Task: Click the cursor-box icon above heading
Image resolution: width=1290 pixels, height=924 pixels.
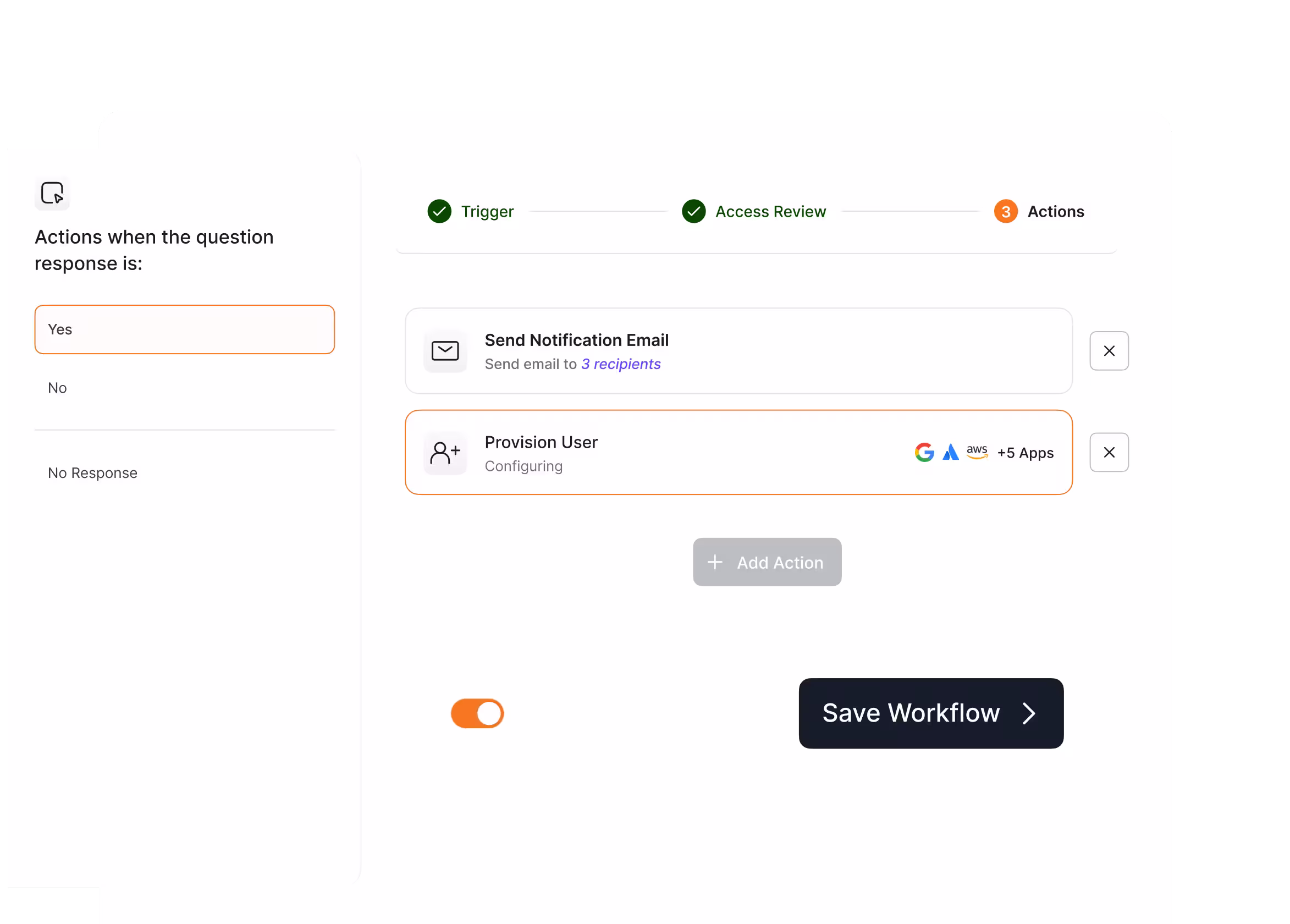Action: click(x=52, y=193)
